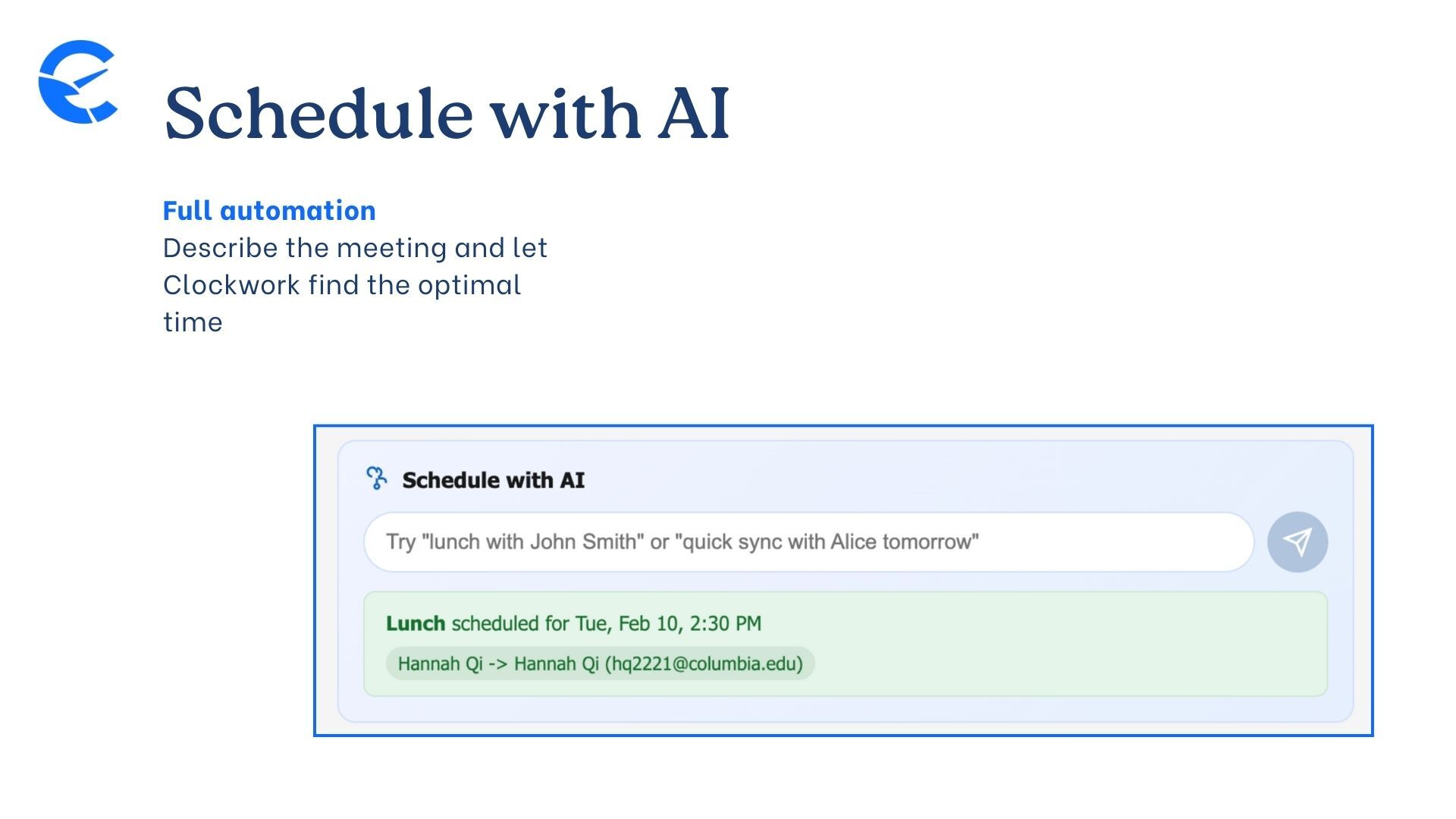Select the Hannah Qi attendee chip

[x=600, y=664]
